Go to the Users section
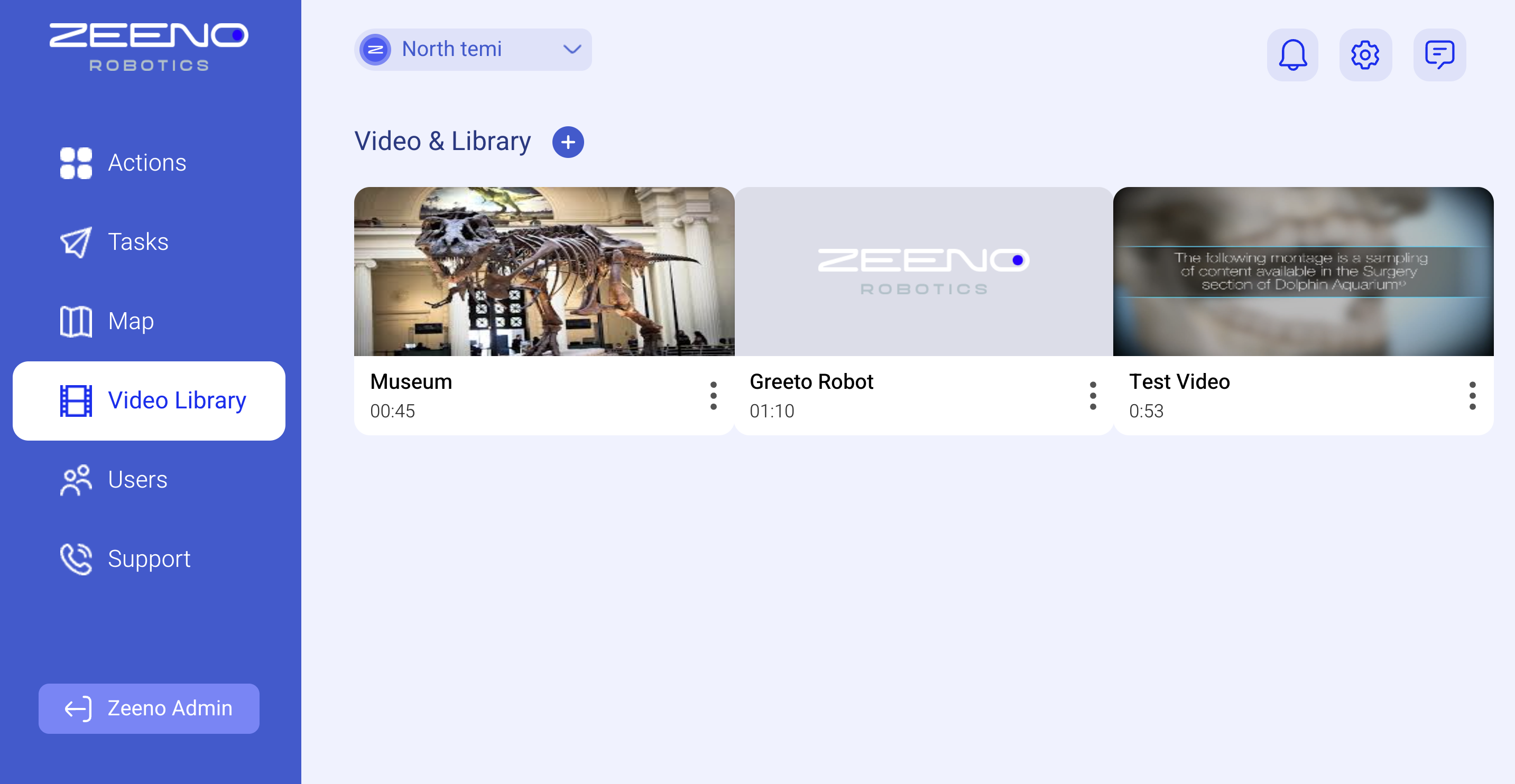Screen dimensions: 1515x784 (137, 480)
